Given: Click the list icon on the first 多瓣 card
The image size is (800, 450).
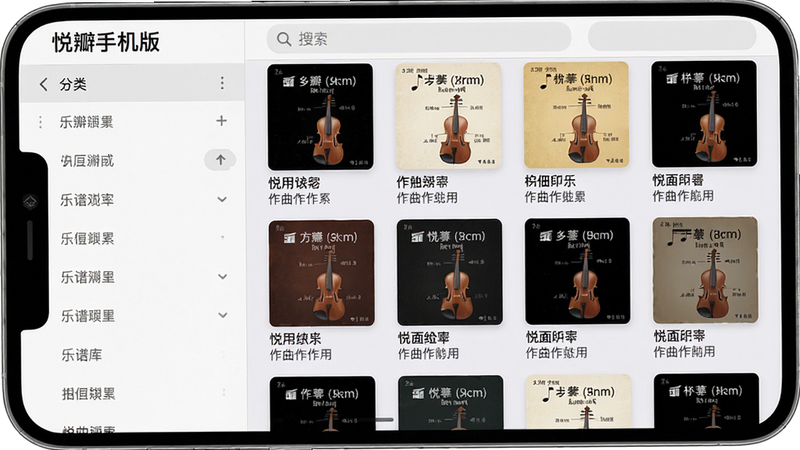Looking at the screenshot, I should tap(289, 82).
